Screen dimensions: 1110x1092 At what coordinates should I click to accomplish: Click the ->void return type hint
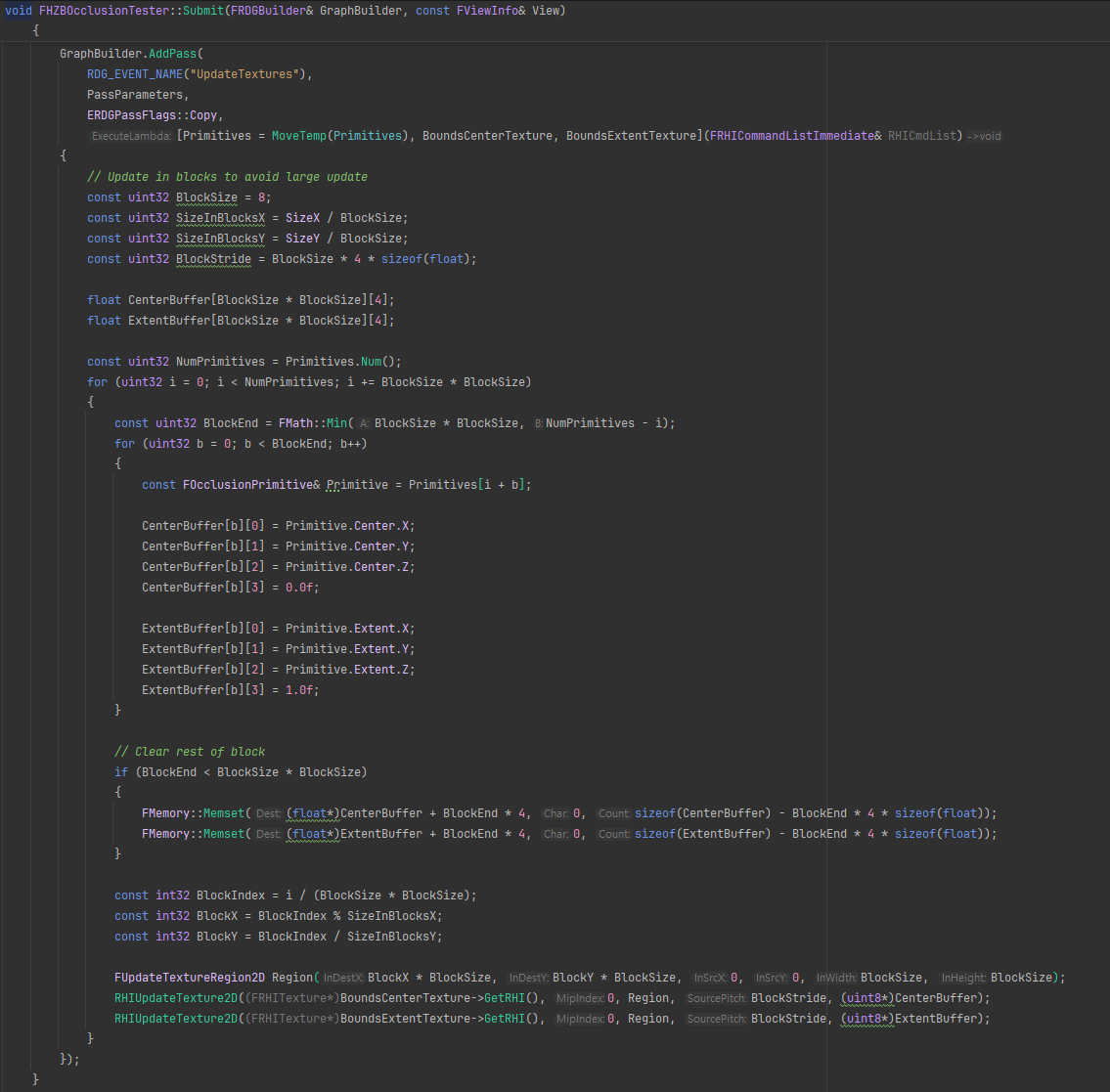[984, 136]
